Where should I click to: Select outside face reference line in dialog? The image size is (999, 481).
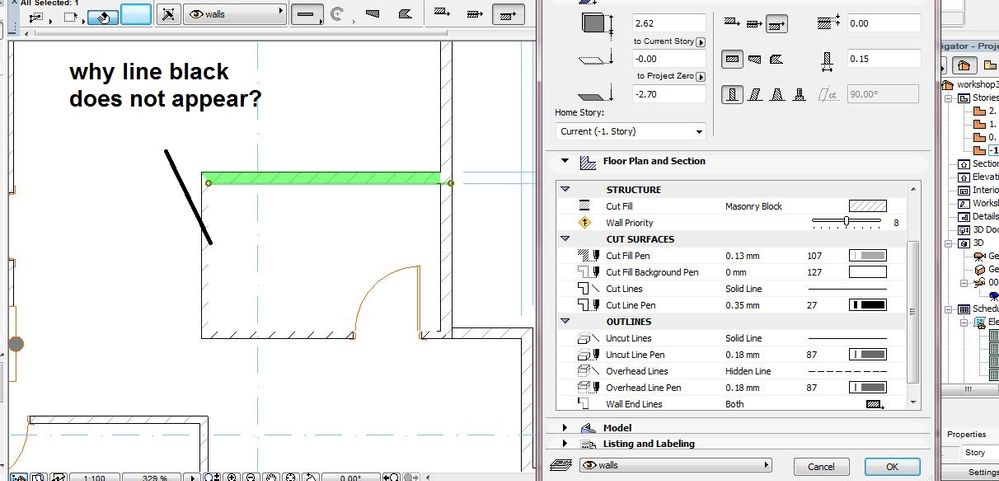point(731,24)
